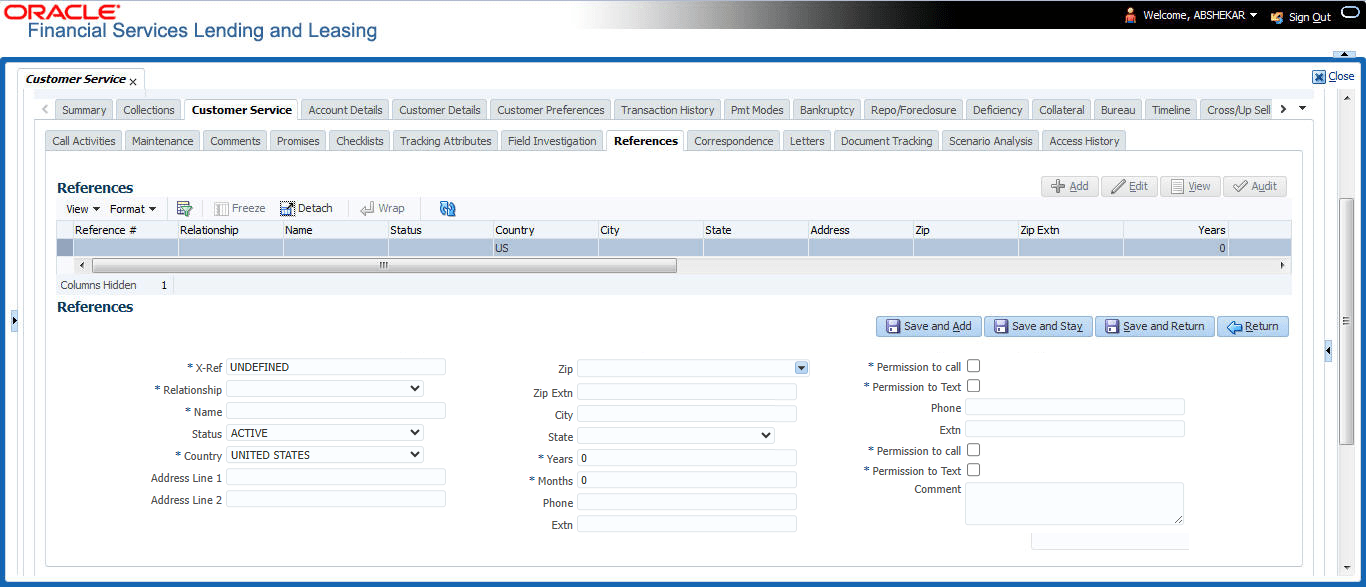Click the Reference # column header

(x=126, y=230)
